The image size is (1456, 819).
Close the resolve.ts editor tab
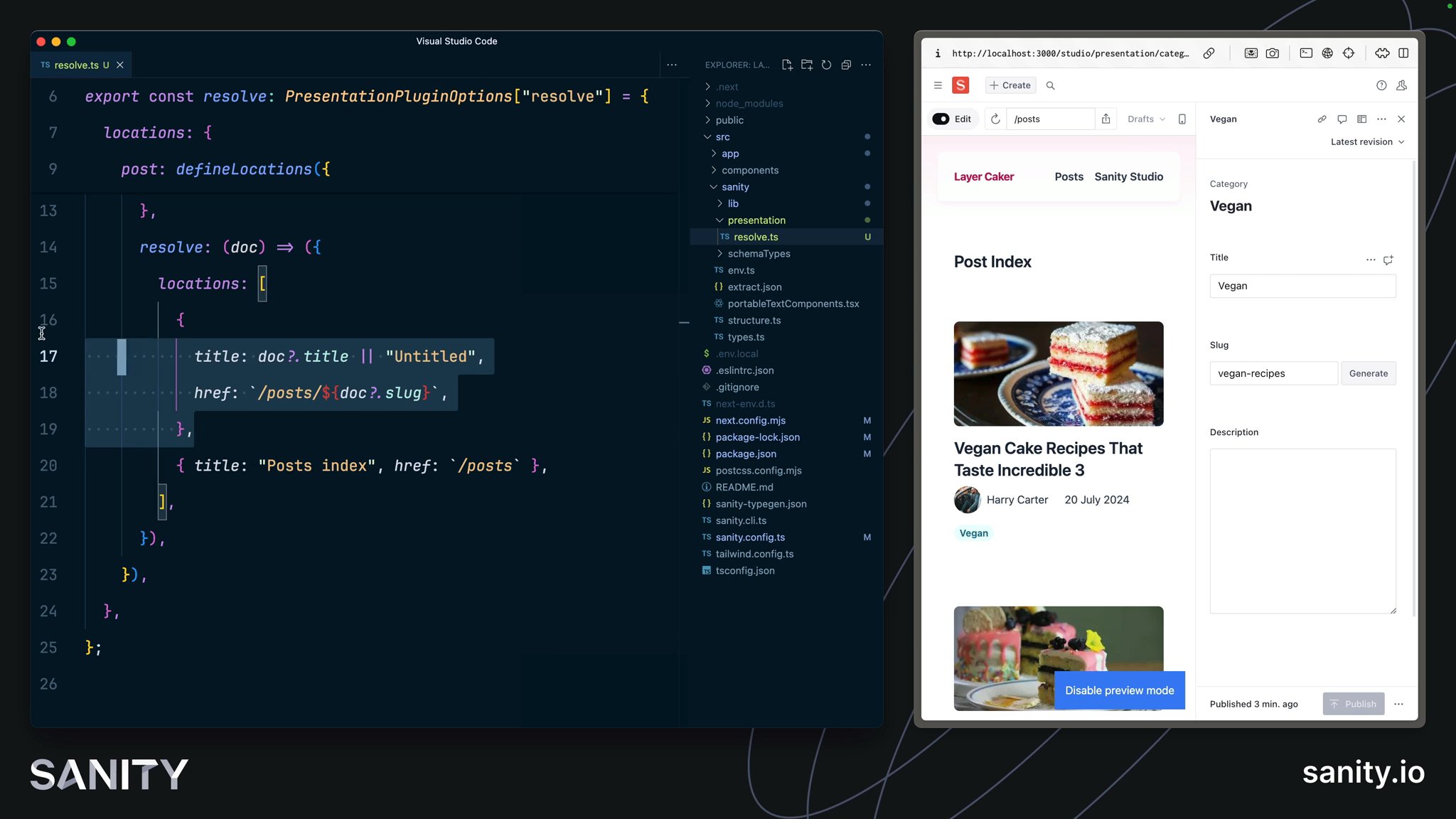coord(120,65)
